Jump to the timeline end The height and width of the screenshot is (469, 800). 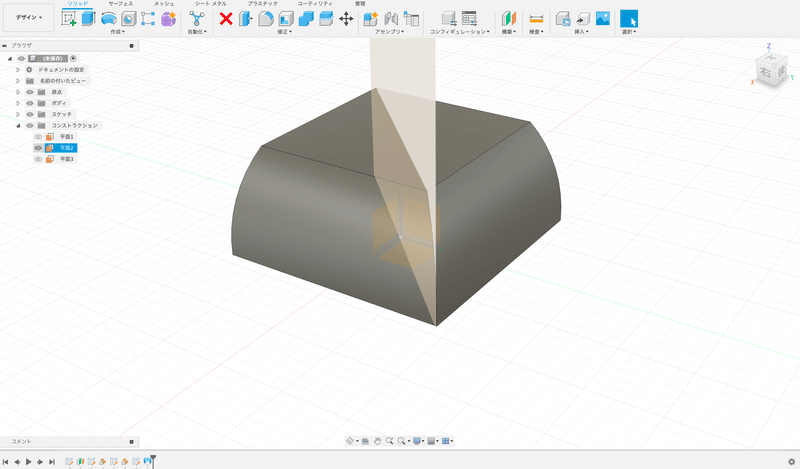tap(52, 462)
